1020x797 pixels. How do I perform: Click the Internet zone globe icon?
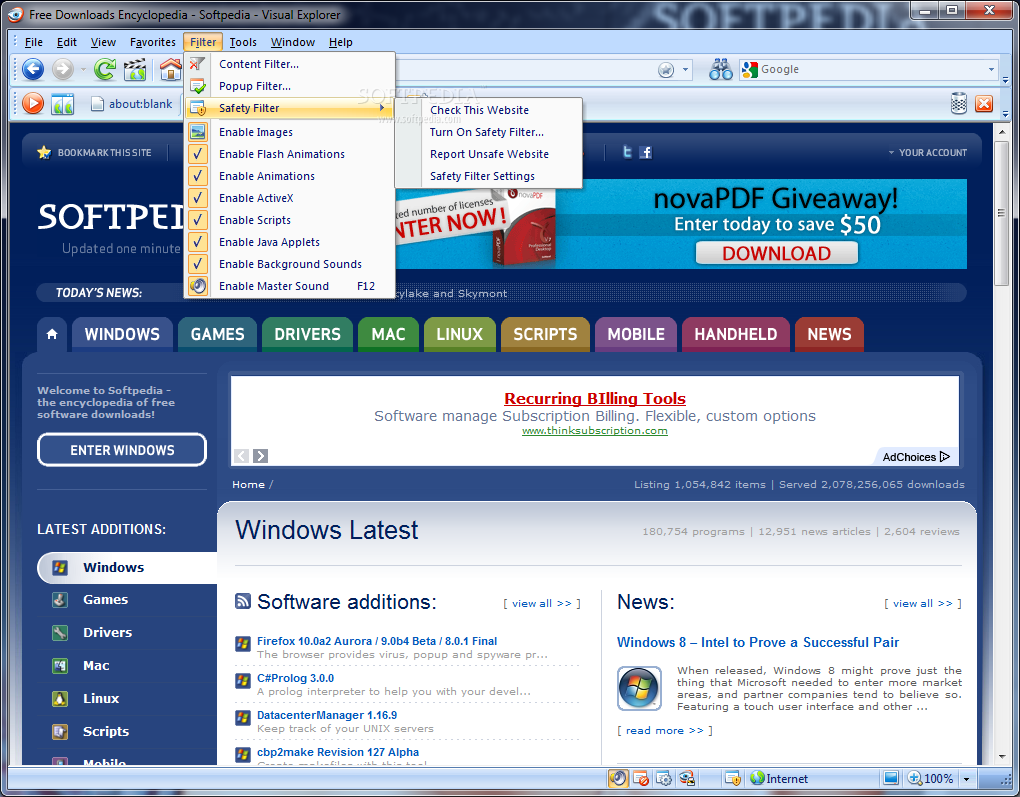point(757,778)
